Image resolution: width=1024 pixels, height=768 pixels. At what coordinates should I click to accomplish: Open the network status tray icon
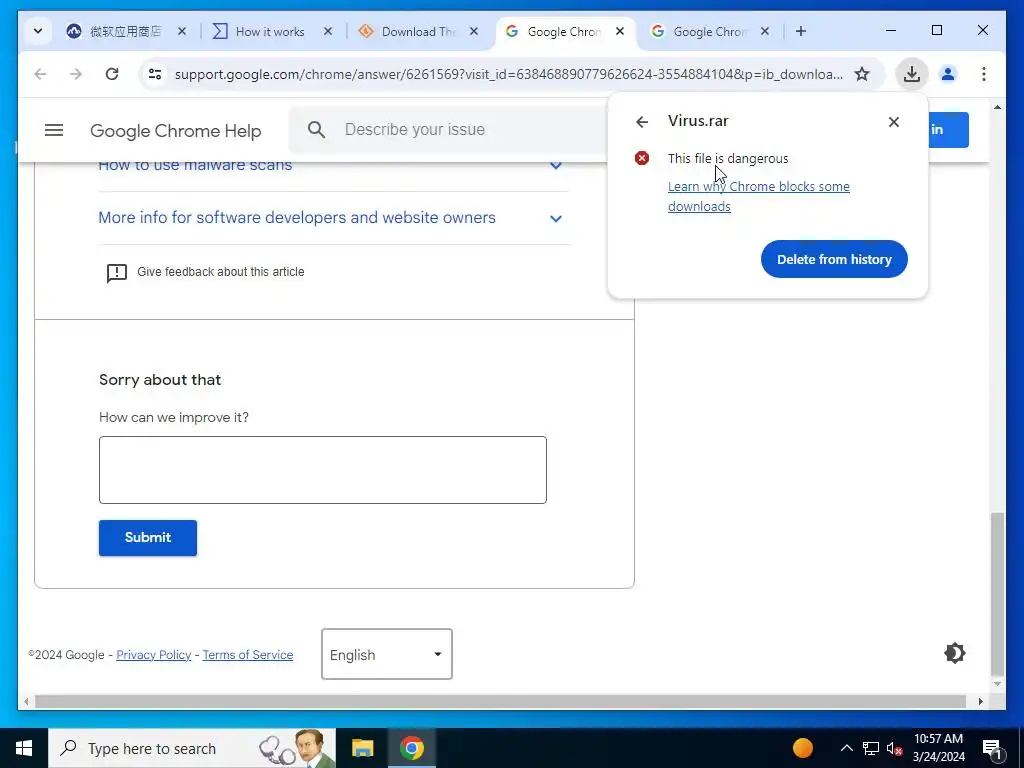click(x=871, y=748)
